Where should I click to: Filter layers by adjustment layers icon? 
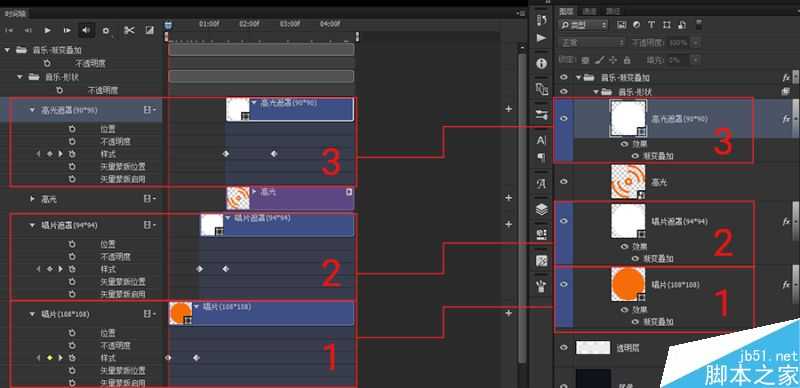(637, 25)
